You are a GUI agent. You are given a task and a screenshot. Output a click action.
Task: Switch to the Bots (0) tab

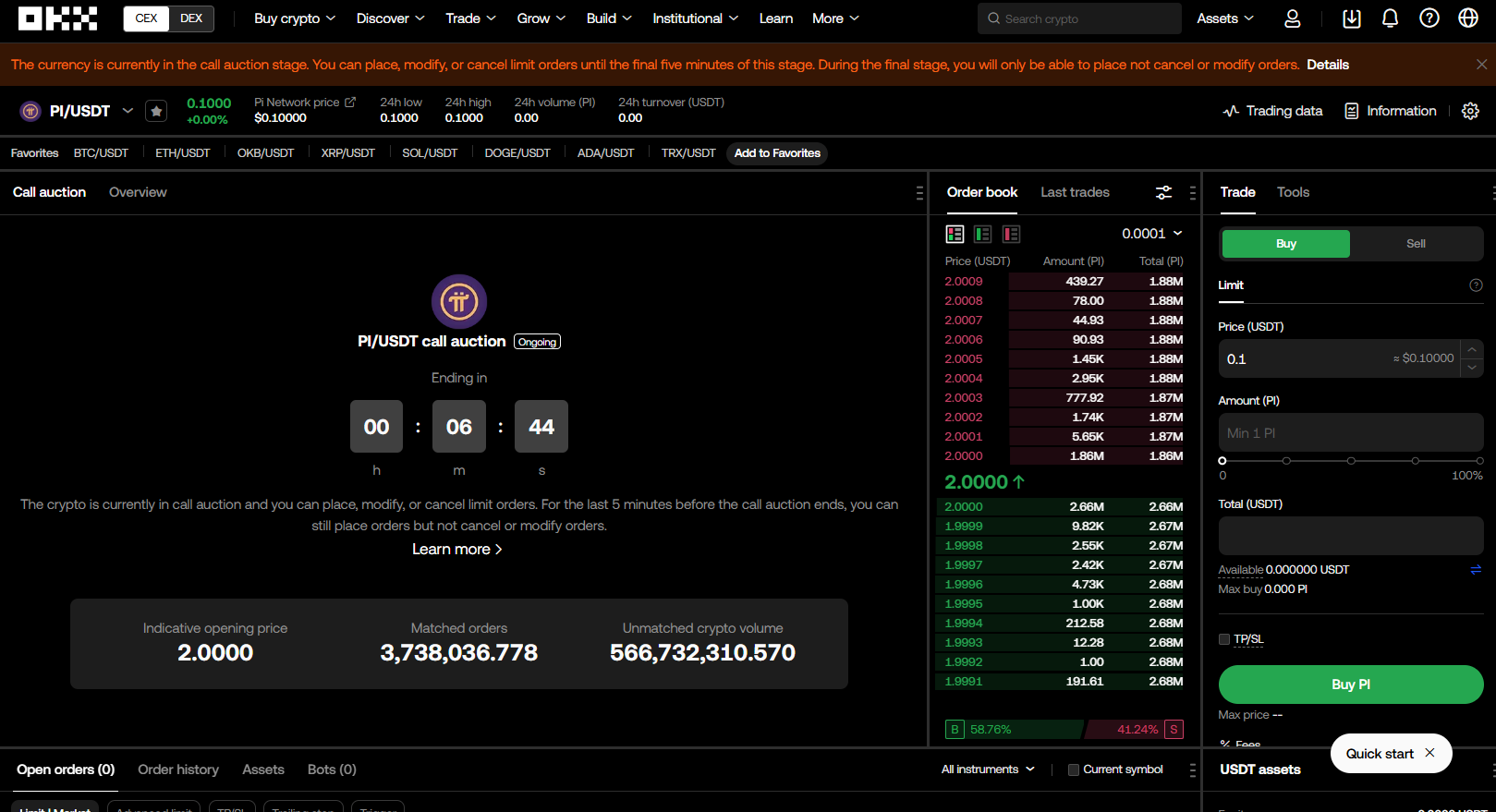332,770
